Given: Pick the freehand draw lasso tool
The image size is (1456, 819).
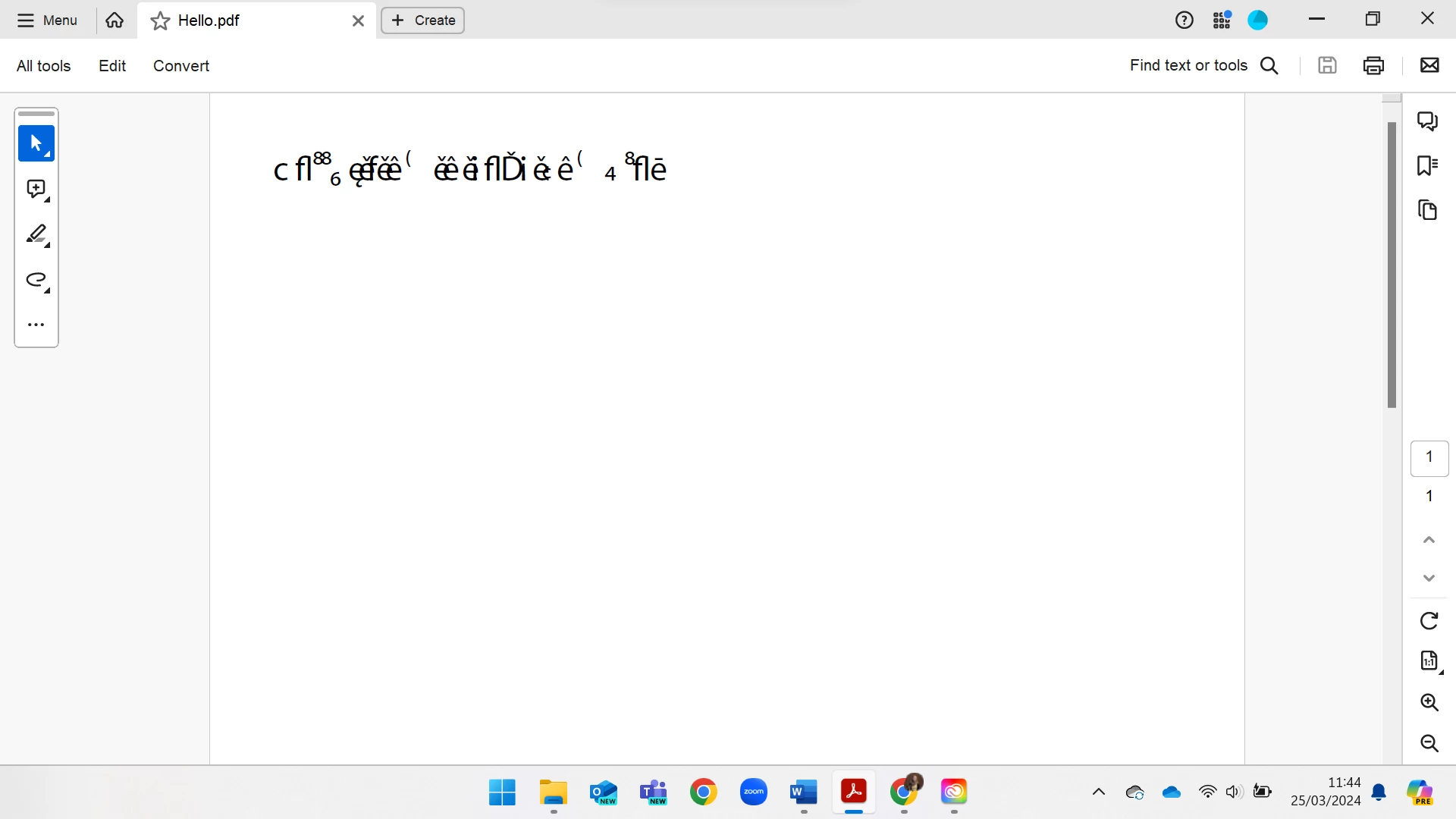Looking at the screenshot, I should click(x=36, y=280).
